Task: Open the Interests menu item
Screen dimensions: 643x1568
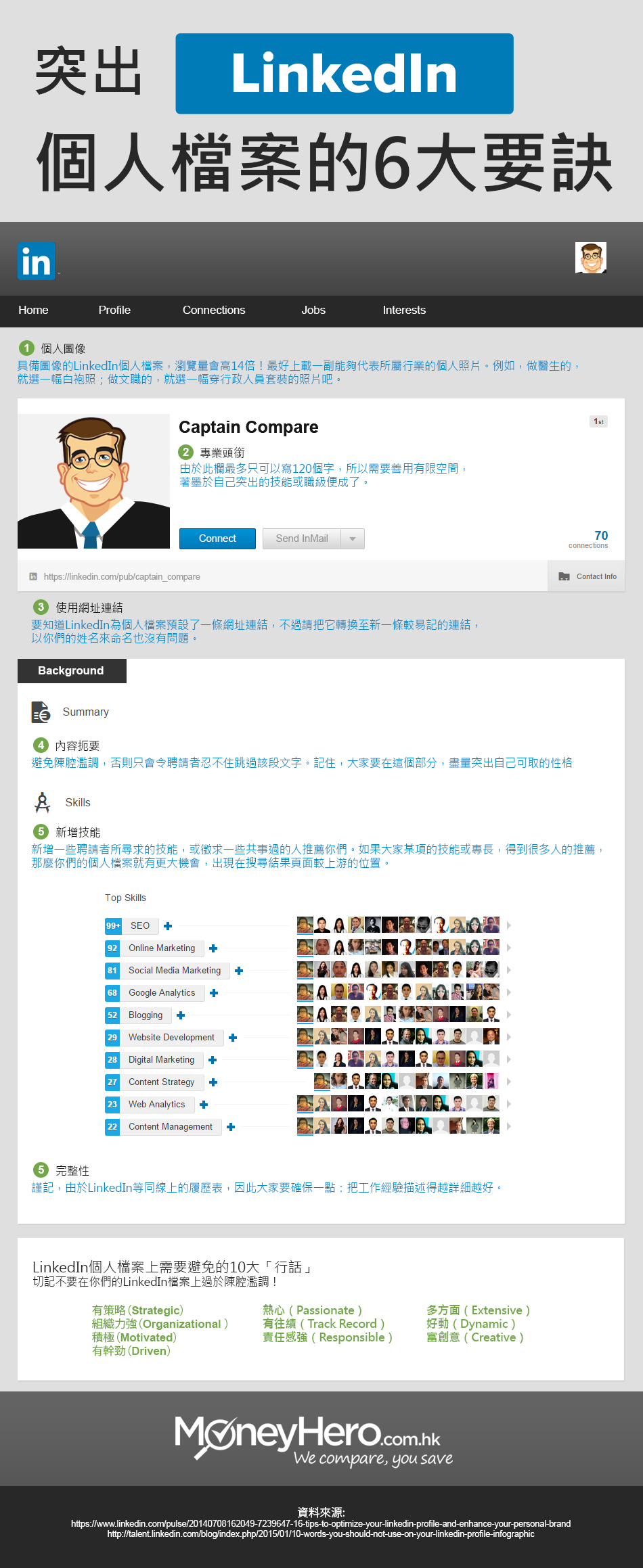Action: tap(404, 310)
